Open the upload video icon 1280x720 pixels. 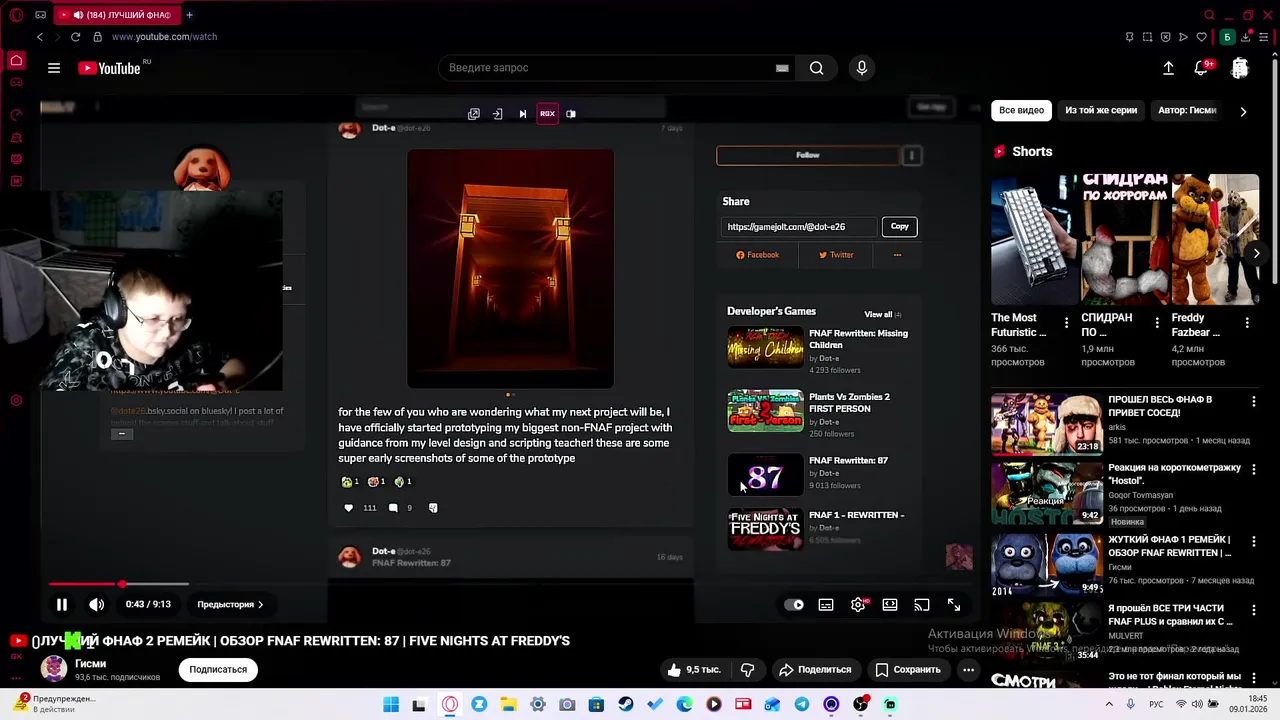[x=1168, y=68]
